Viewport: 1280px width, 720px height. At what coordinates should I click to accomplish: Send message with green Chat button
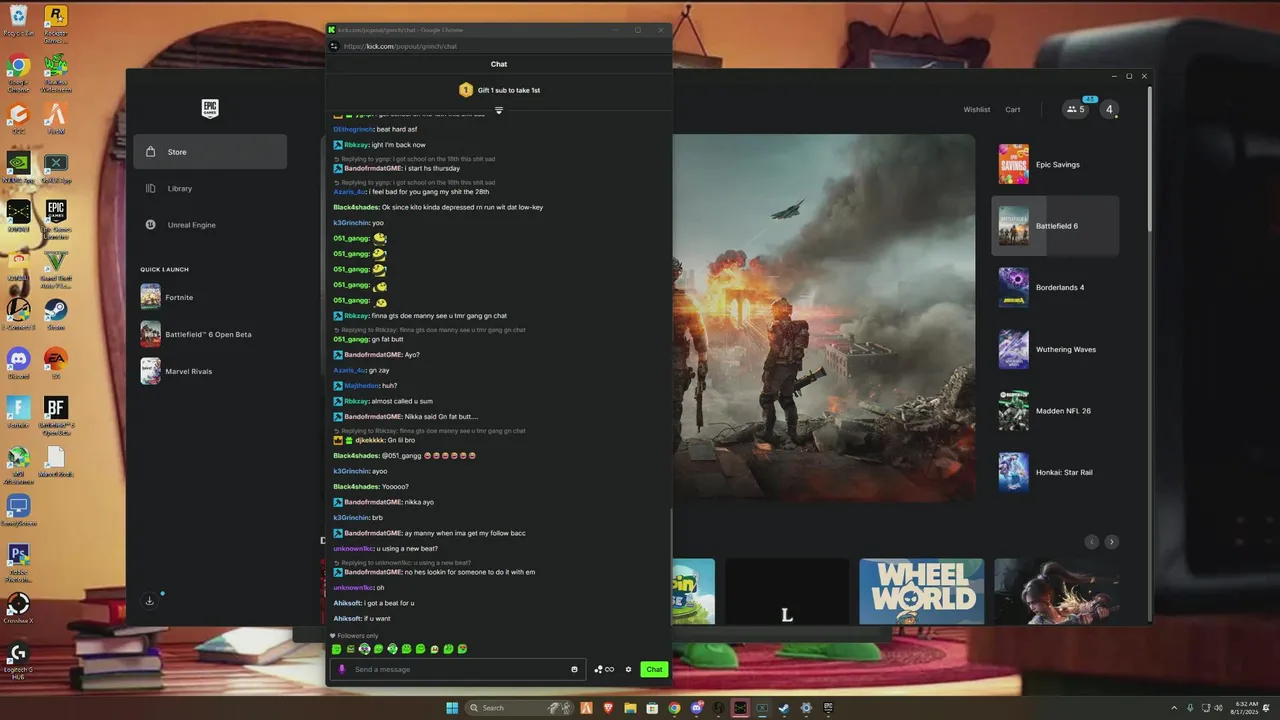point(654,669)
